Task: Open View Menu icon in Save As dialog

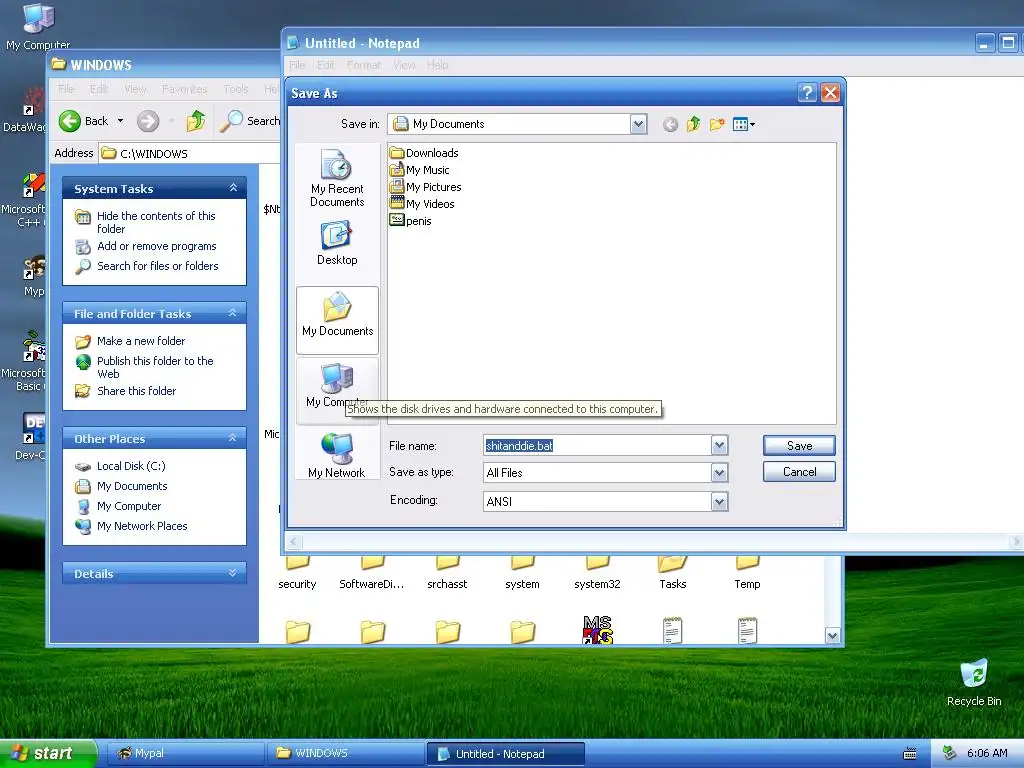Action: [x=744, y=124]
